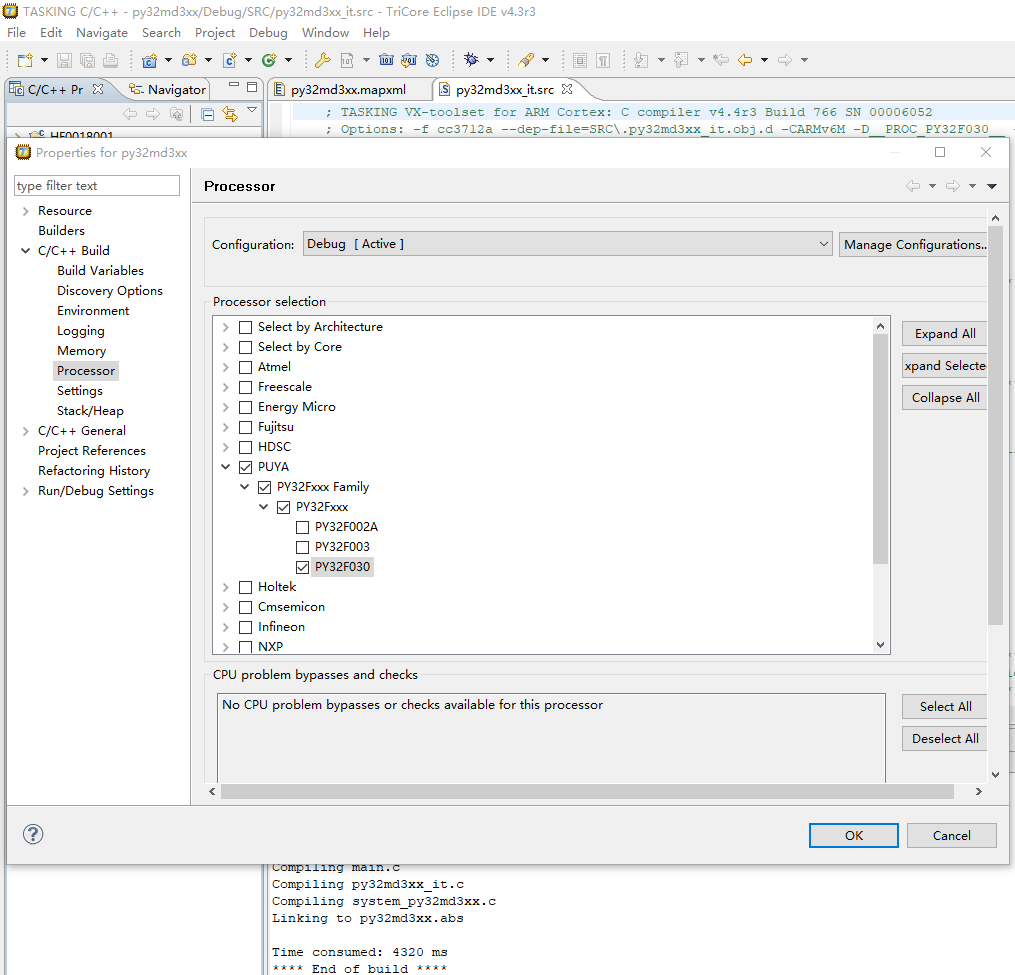The image size is (1015, 975).
Task: Toggle block selection mode icon
Action: 580,60
